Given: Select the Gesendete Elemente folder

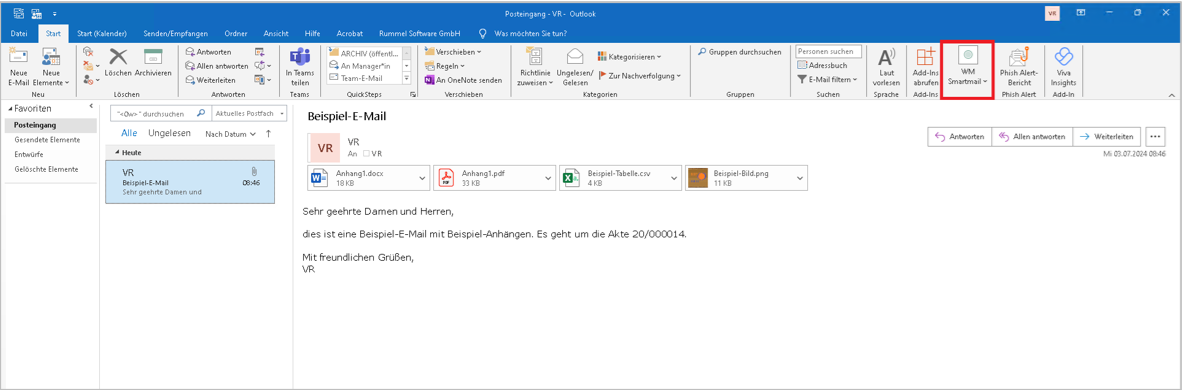Looking at the screenshot, I should pos(47,140).
